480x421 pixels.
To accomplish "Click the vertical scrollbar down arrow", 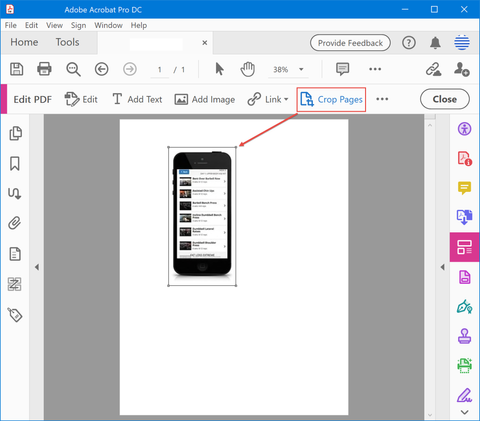I will click(430, 415).
